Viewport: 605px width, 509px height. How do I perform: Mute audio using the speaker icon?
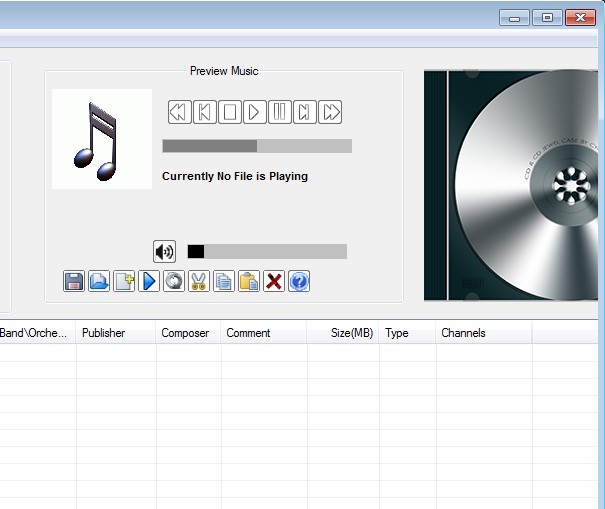tap(164, 252)
